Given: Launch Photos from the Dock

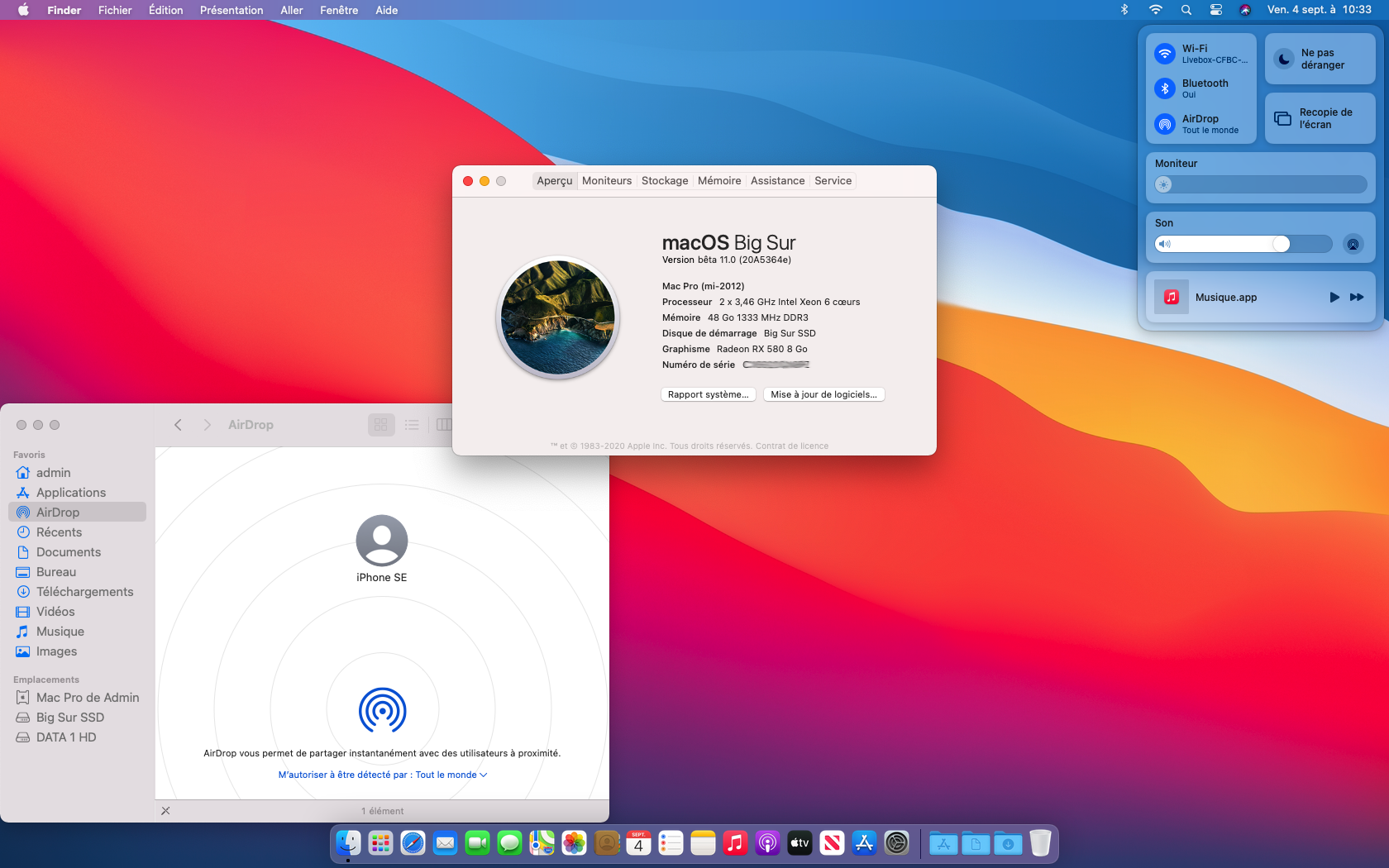Looking at the screenshot, I should [x=574, y=843].
